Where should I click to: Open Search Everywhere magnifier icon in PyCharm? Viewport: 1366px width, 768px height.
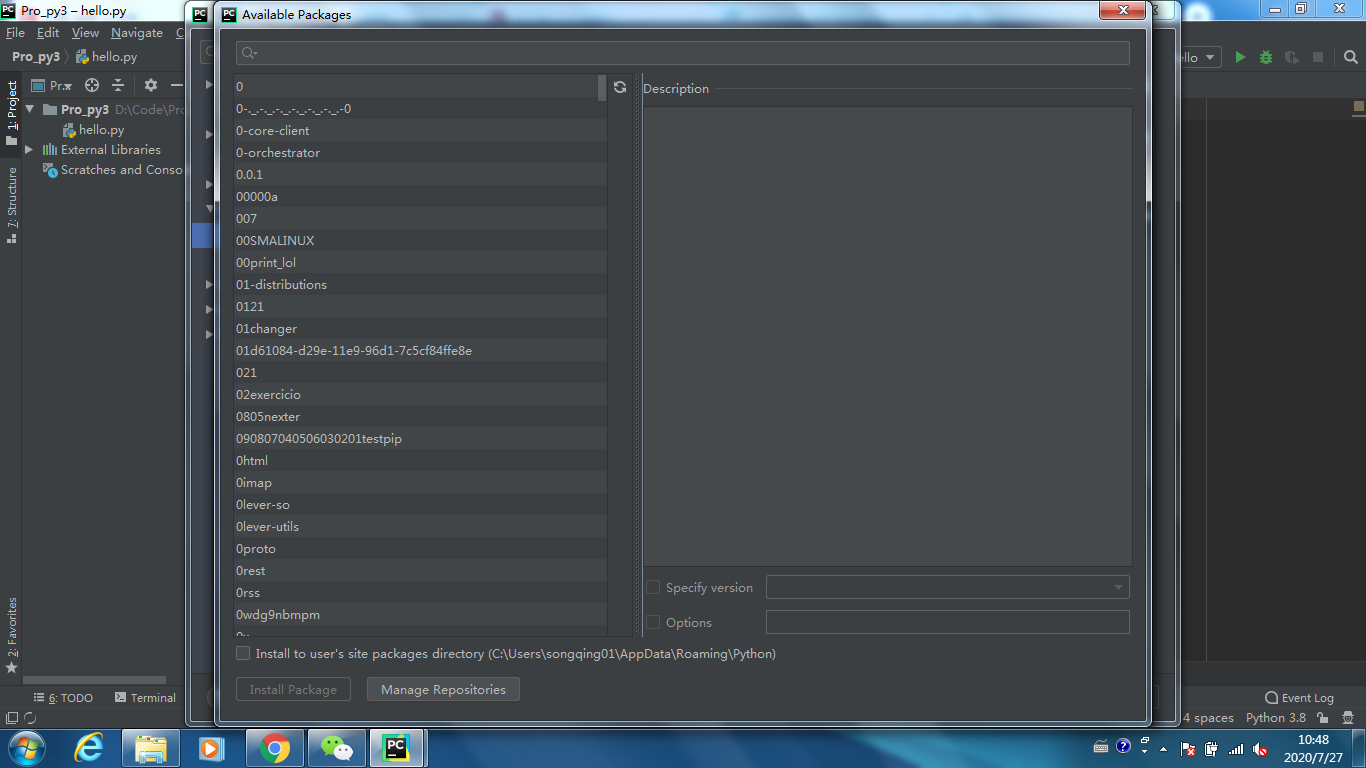point(1349,57)
